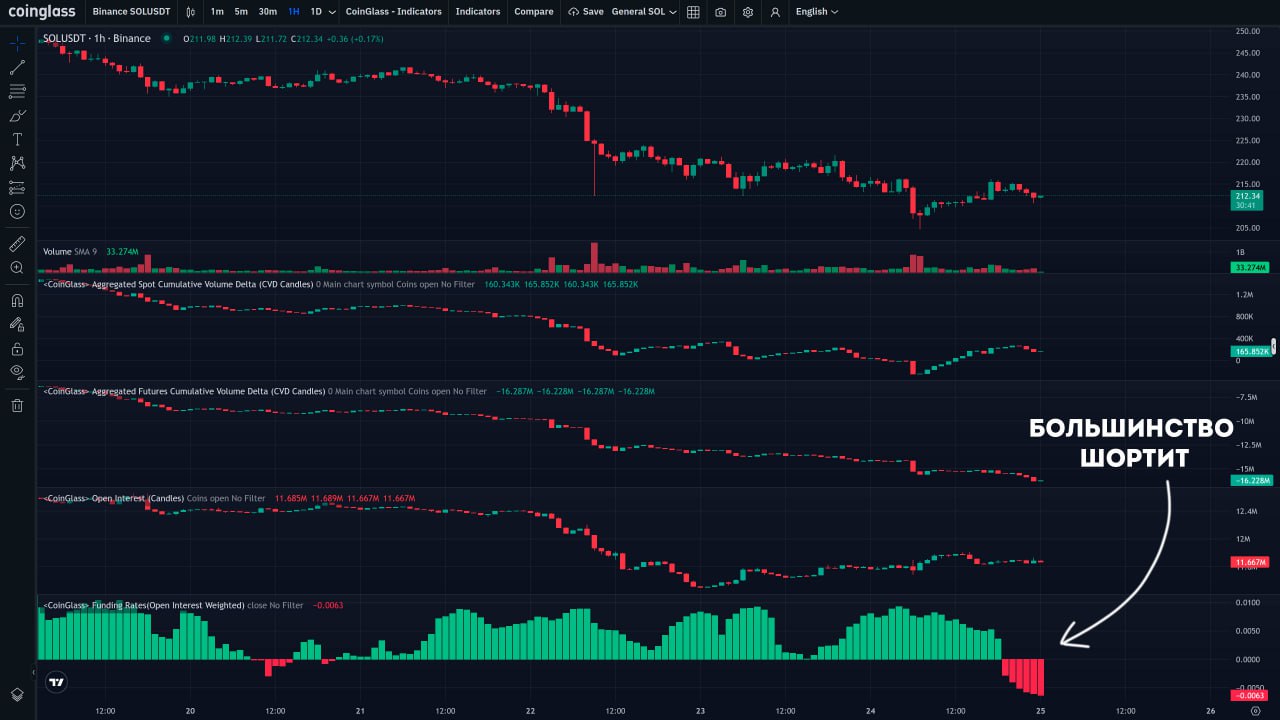Expand the 1D timeframe dropdown
This screenshot has height=720, width=1280.
click(x=322, y=12)
